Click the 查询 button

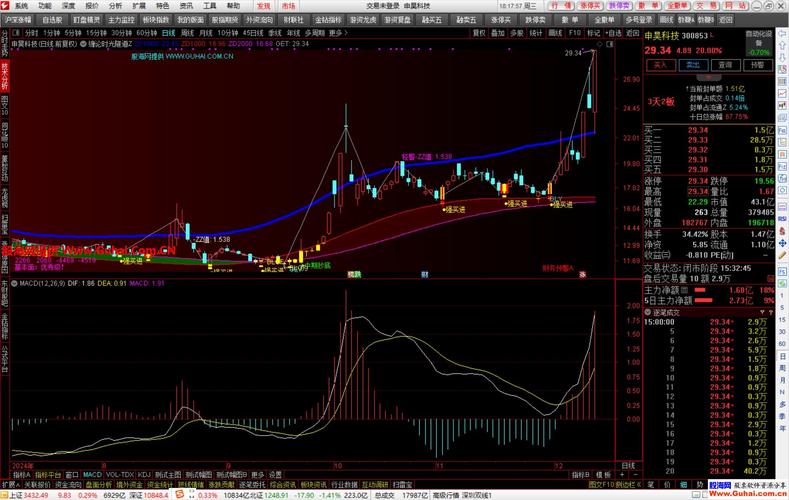[x=725, y=65]
